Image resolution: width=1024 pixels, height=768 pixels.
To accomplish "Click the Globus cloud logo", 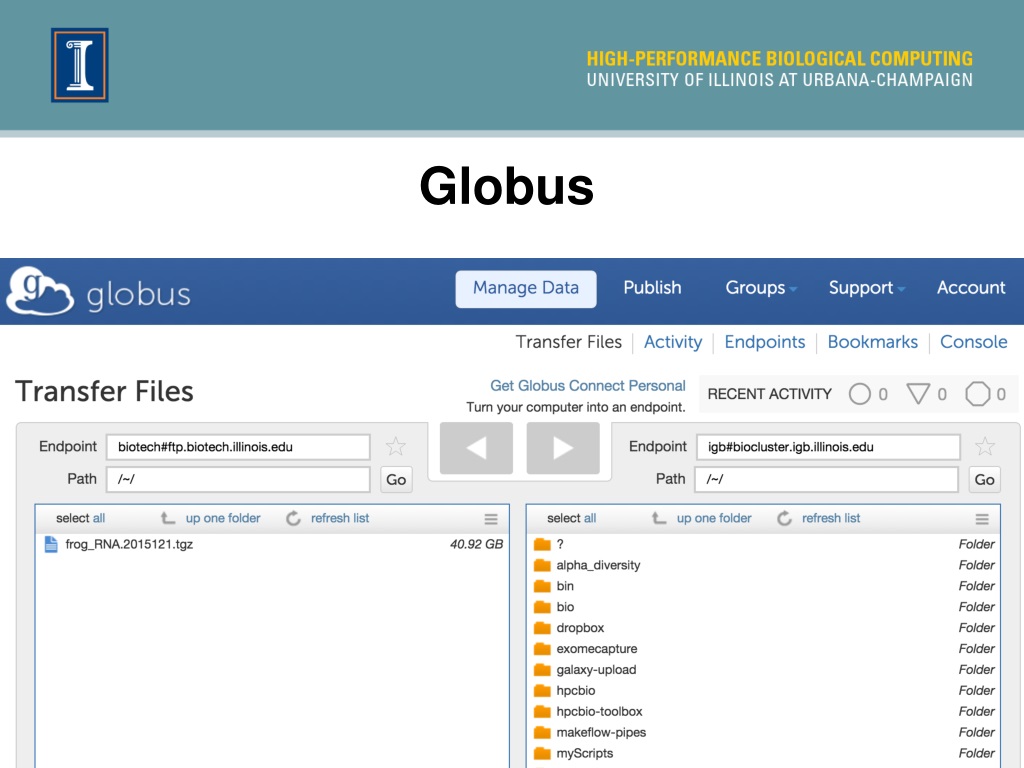I will click(39, 291).
